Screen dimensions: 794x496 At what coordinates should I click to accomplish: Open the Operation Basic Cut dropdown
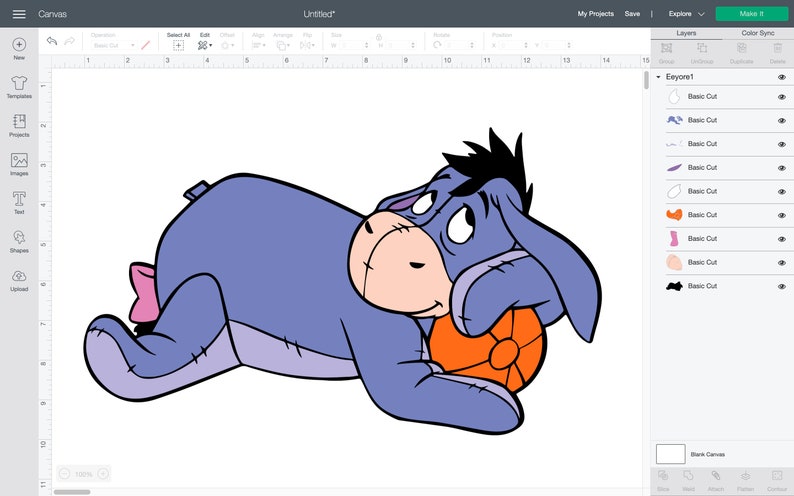pos(113,46)
